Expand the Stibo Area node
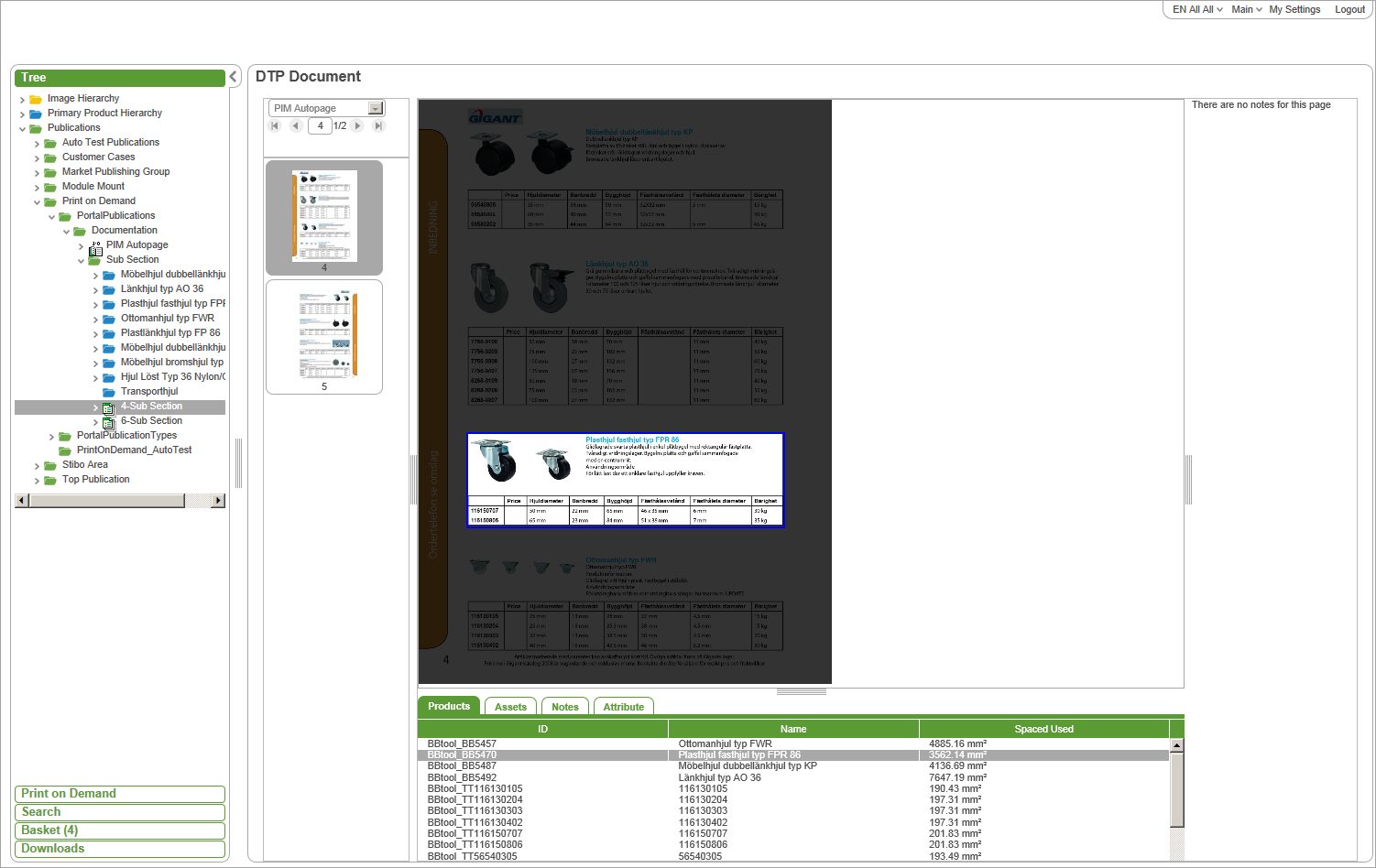This screenshot has width=1376, height=868. click(38, 465)
